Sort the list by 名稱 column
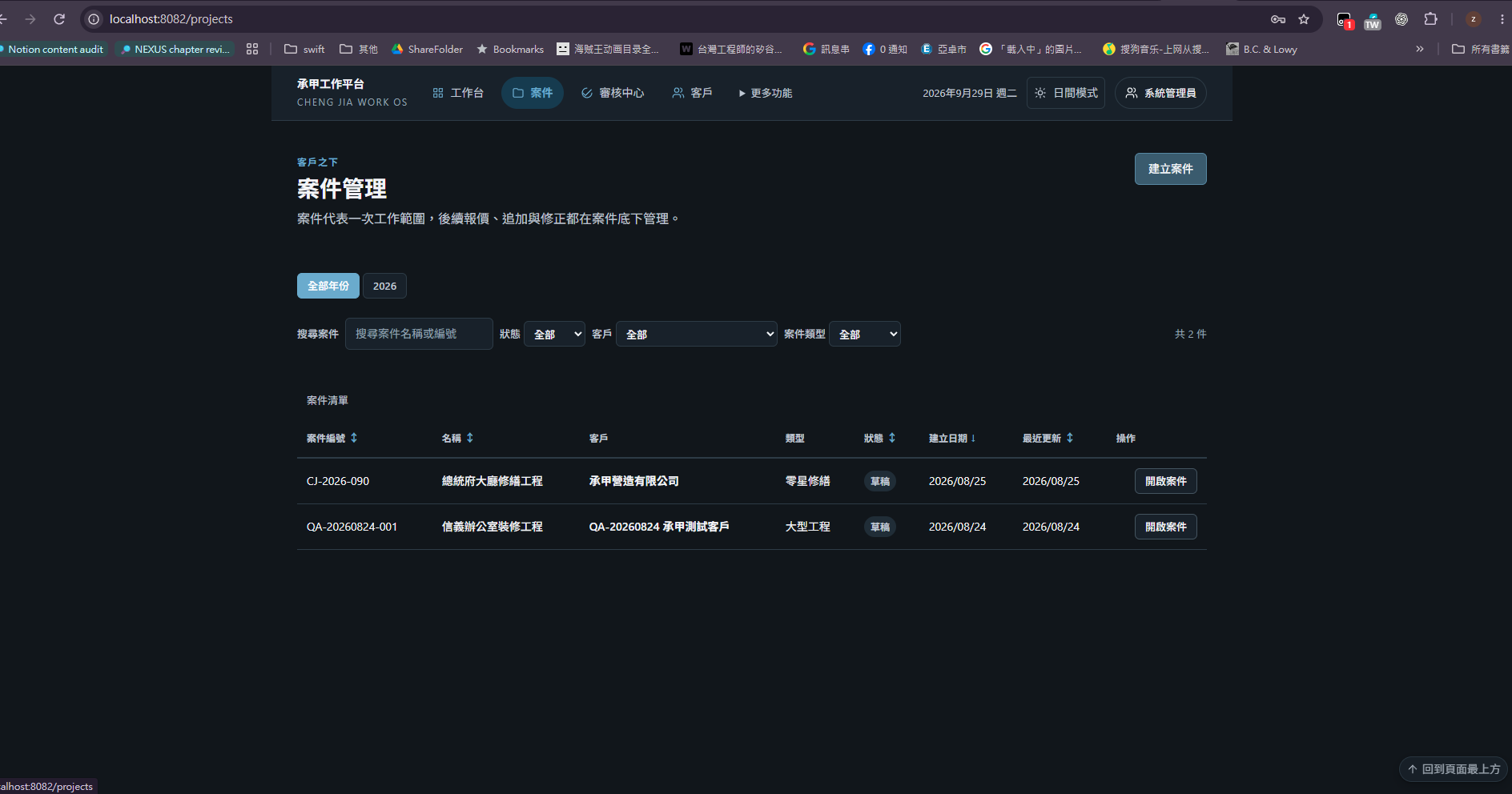The image size is (1512, 794). tap(458, 438)
